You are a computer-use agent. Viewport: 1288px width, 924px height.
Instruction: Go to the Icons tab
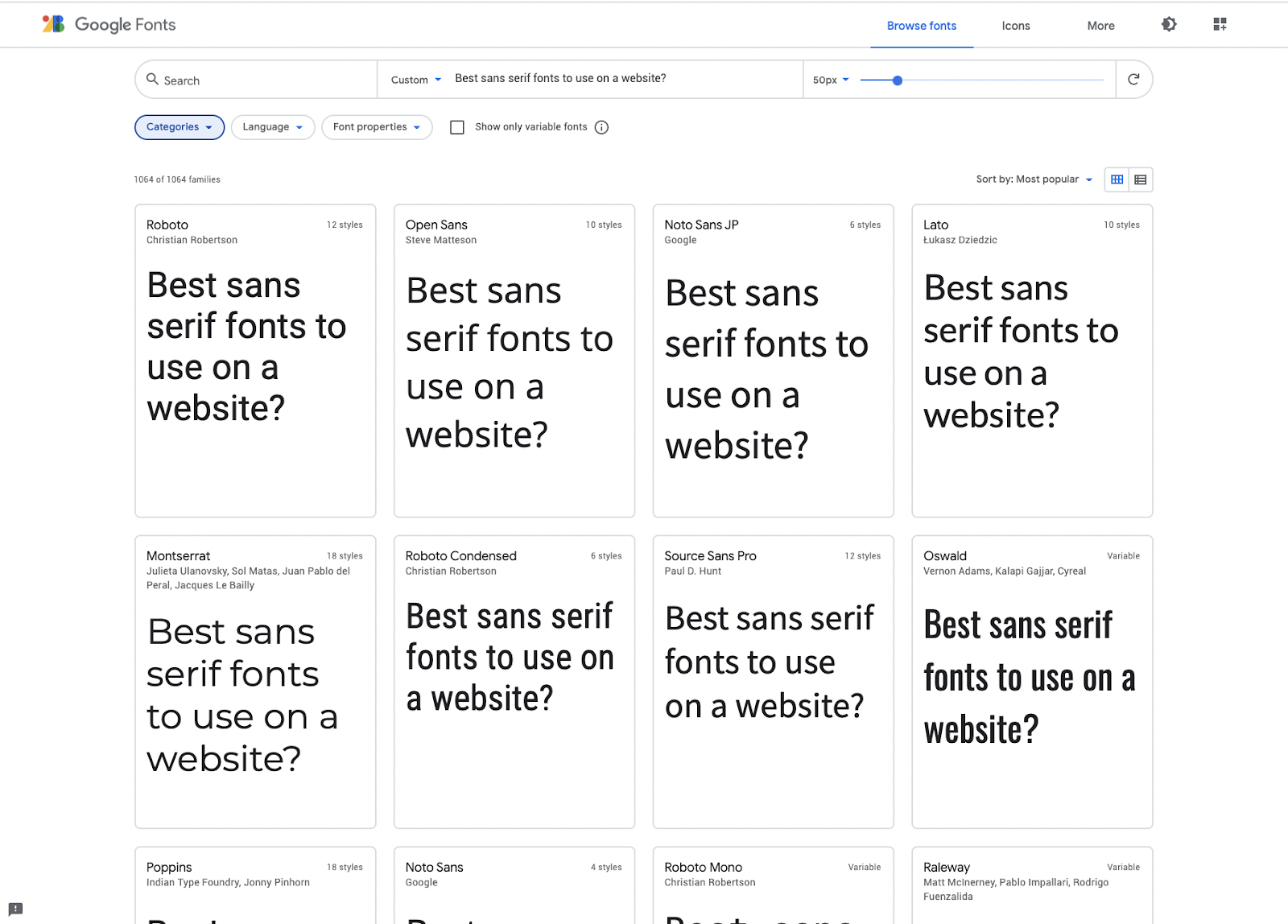pos(1016,26)
